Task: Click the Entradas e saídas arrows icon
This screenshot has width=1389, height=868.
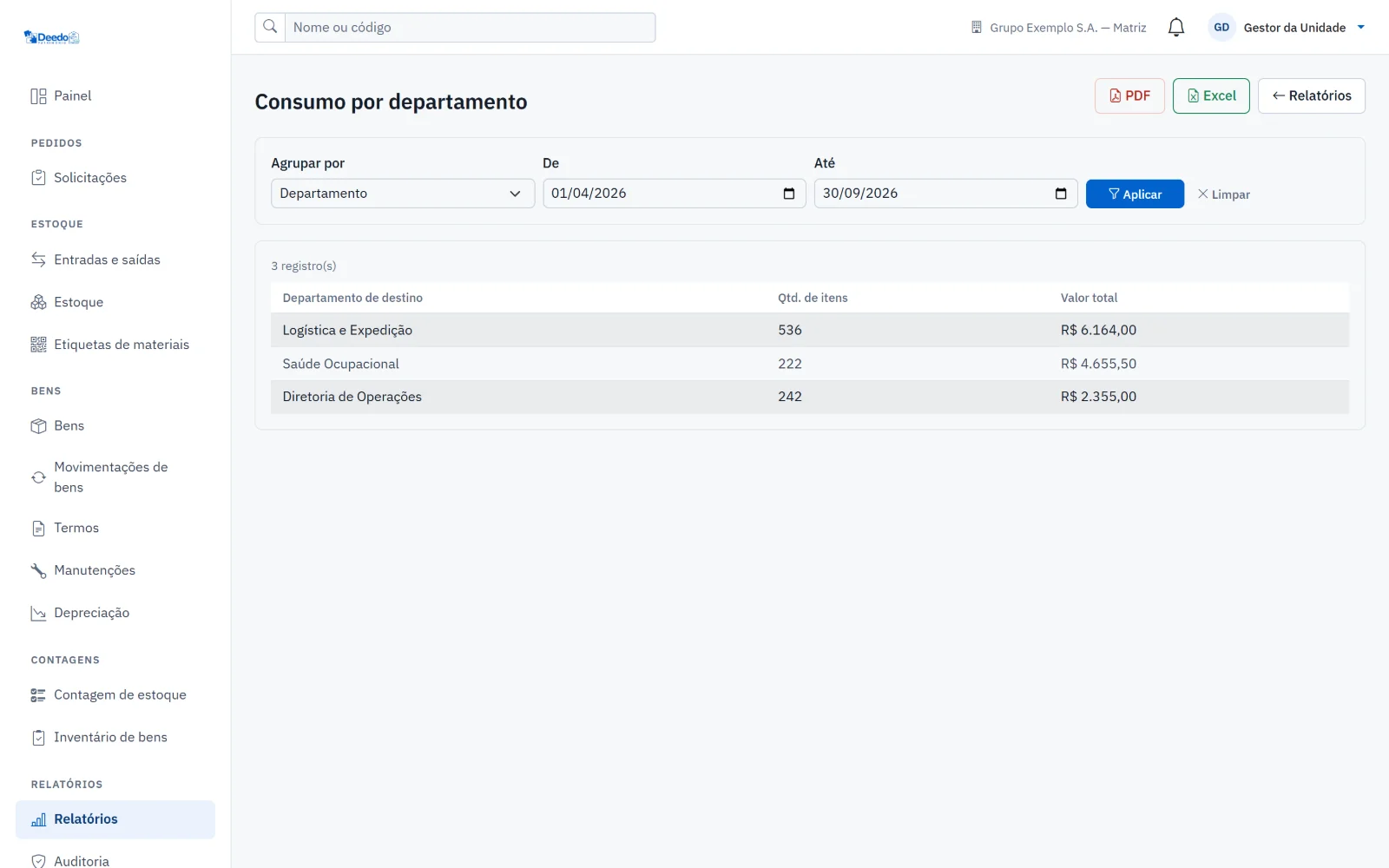Action: (x=38, y=260)
